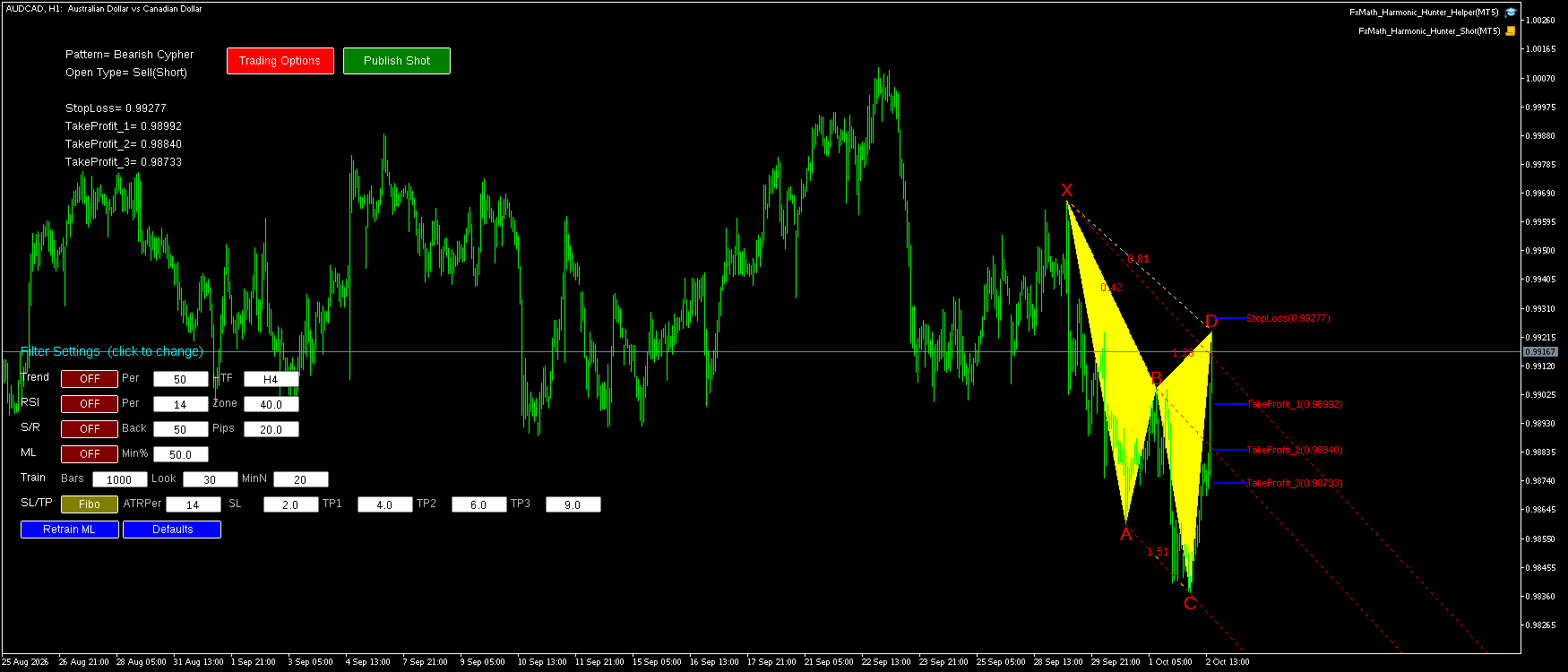The width and height of the screenshot is (1568, 672).
Task: Change the HTF value H4
Action: pyautogui.click(x=271, y=379)
